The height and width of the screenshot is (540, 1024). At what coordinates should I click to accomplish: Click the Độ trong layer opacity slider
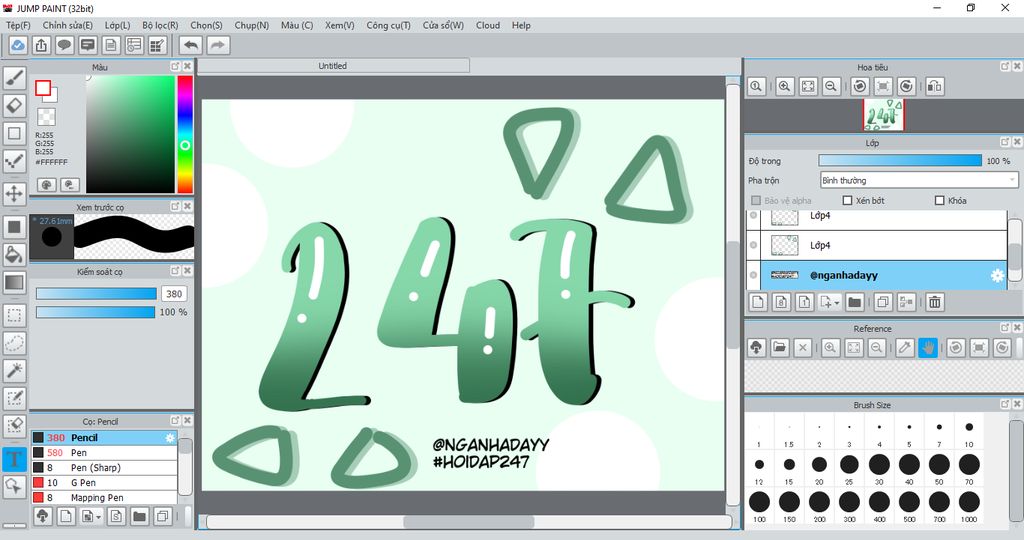900,161
